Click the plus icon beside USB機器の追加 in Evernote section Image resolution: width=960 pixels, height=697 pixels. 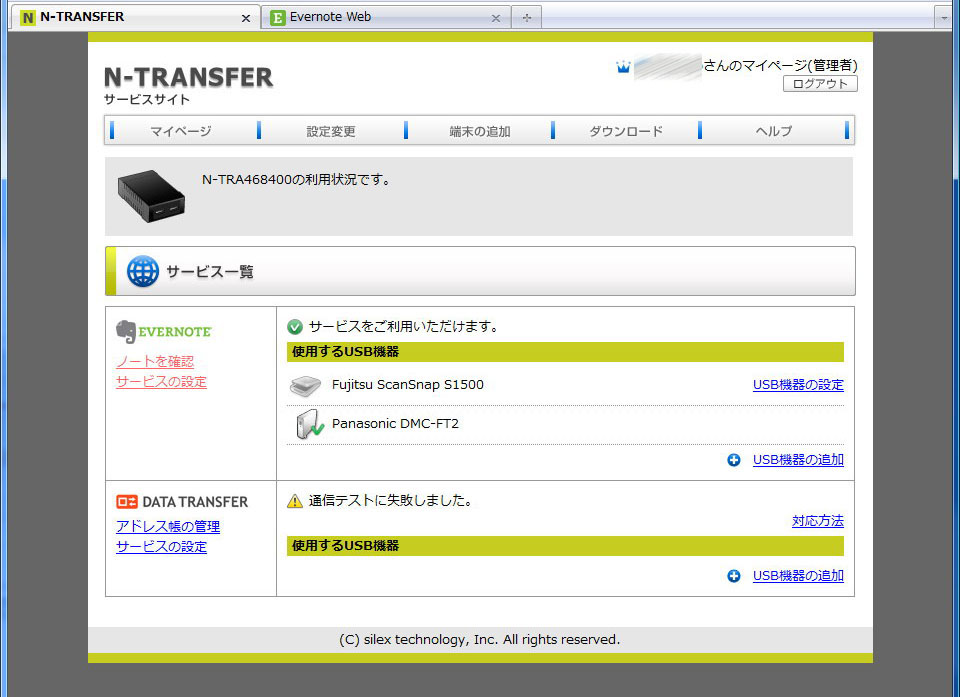[733, 460]
